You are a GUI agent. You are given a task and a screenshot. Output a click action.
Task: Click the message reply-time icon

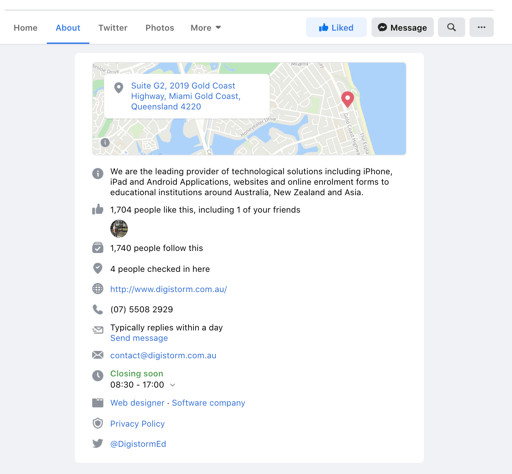coord(98,330)
